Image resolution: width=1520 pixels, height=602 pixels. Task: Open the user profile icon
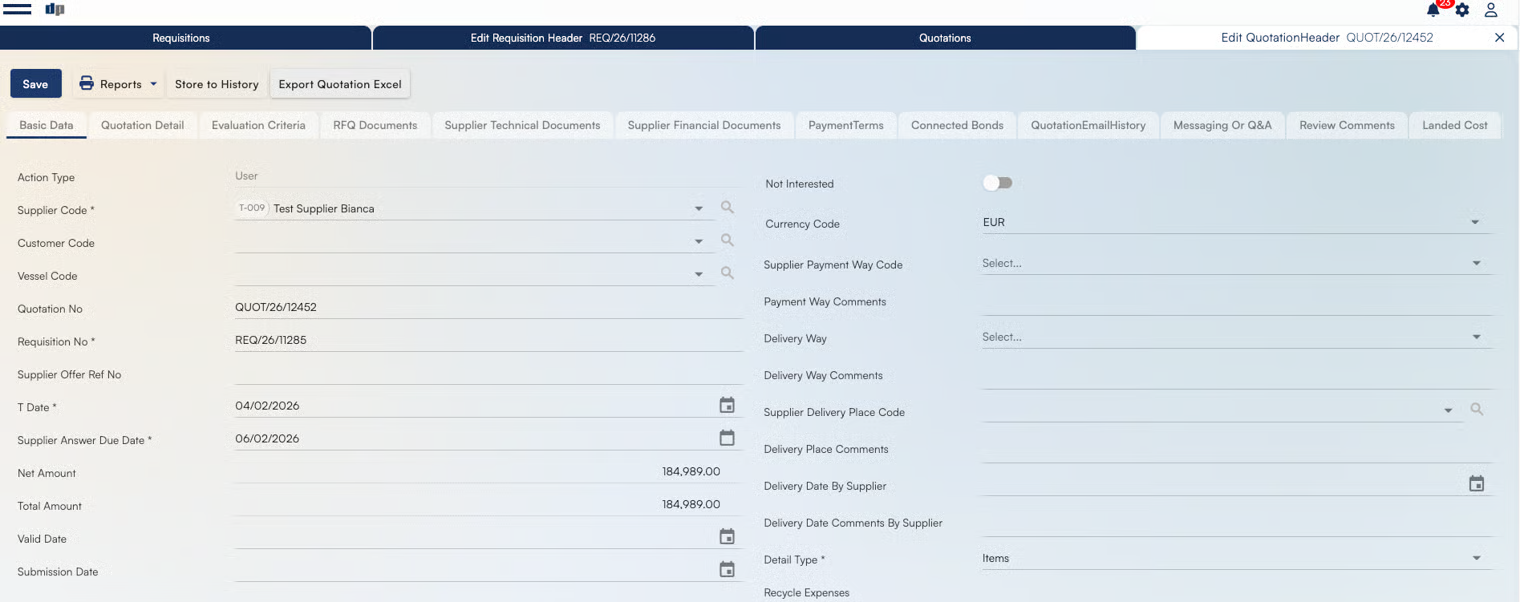(x=1490, y=10)
